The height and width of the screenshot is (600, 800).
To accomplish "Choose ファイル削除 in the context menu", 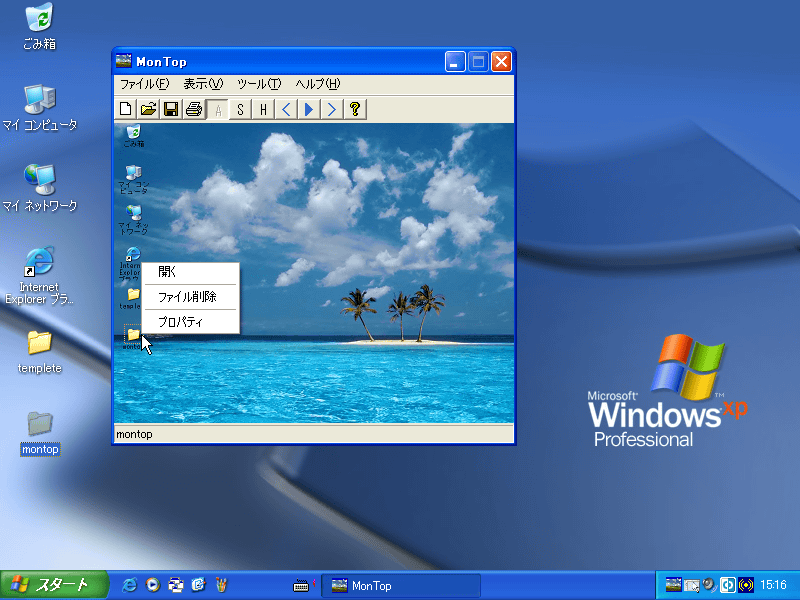I will point(190,297).
